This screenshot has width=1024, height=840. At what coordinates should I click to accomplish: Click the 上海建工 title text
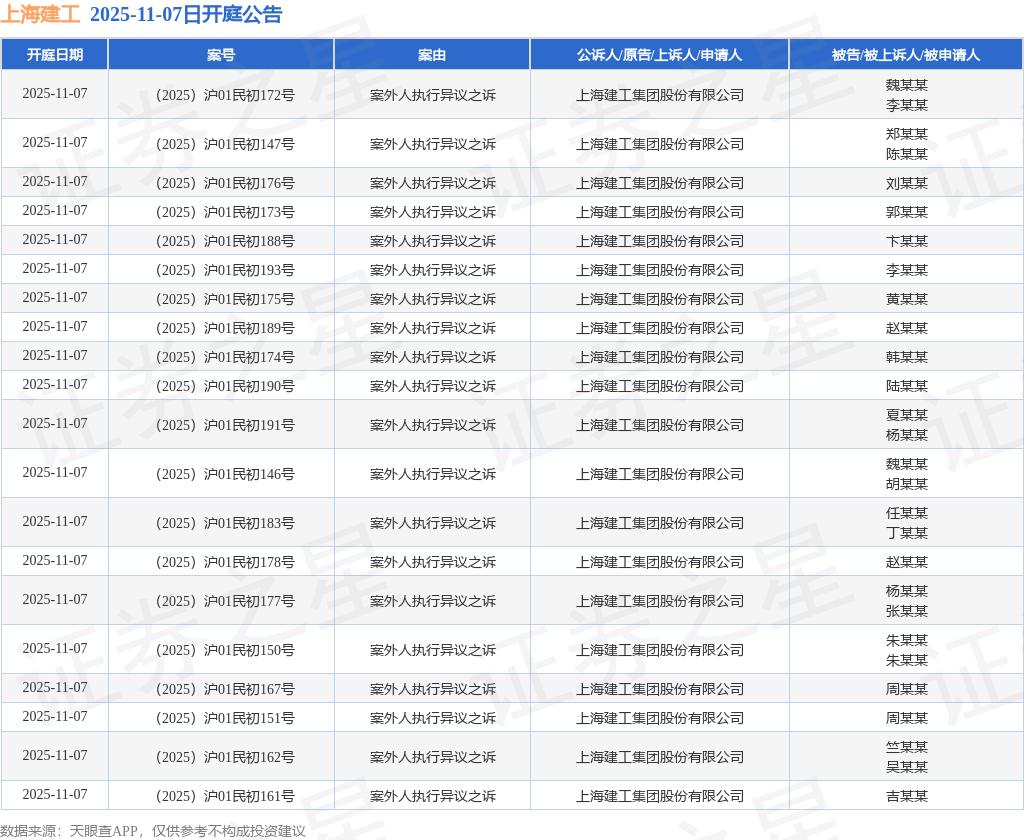coord(40,14)
